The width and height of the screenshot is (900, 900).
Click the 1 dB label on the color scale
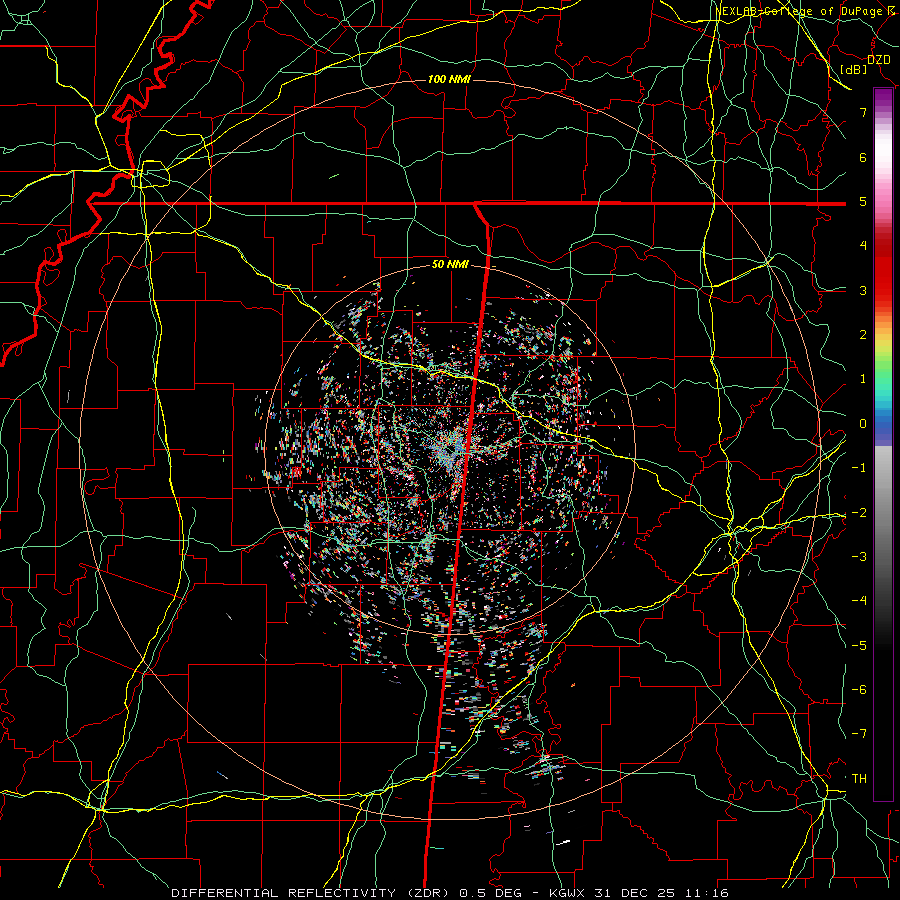coord(863,379)
